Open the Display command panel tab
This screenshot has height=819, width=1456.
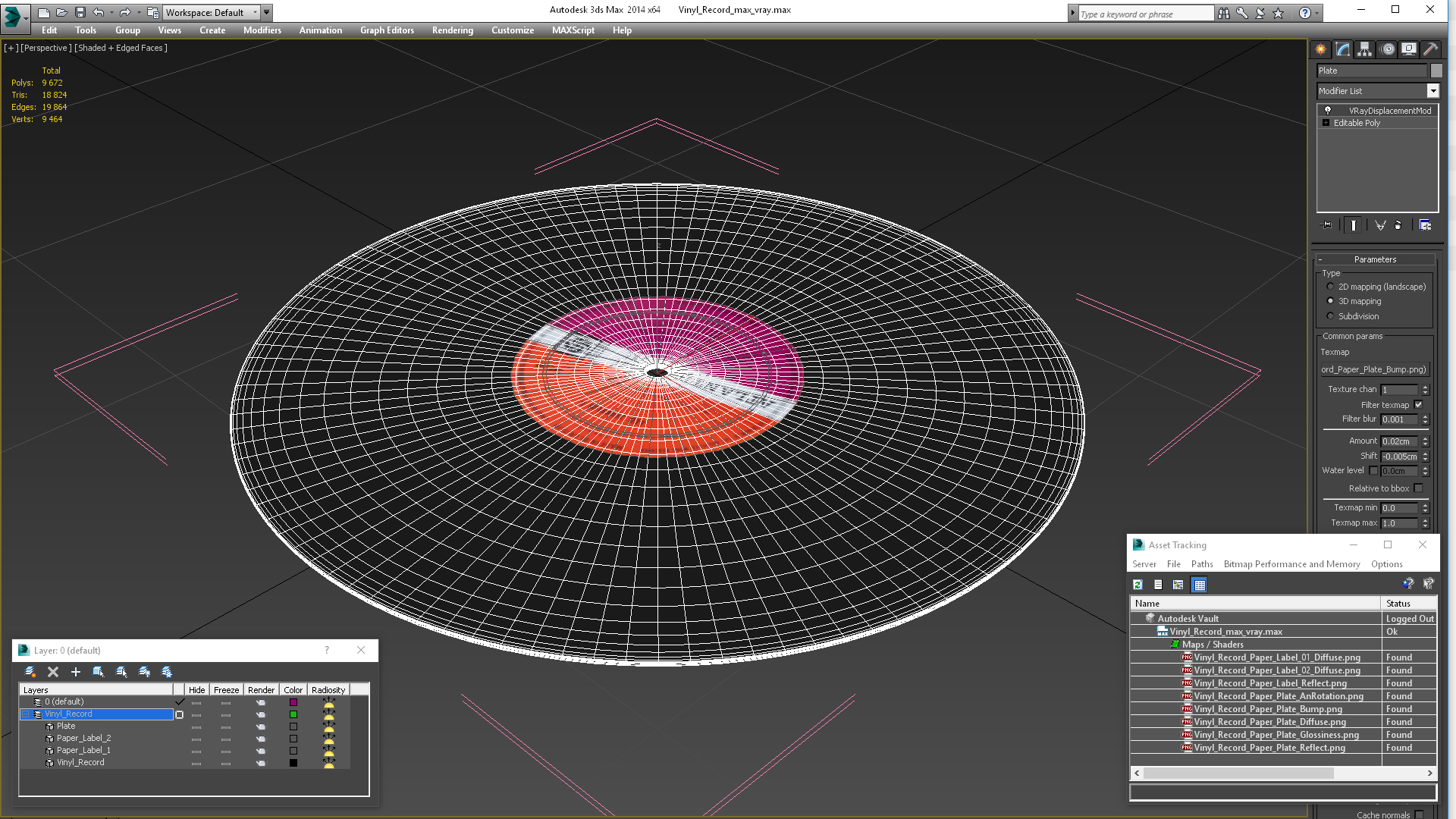(x=1409, y=49)
